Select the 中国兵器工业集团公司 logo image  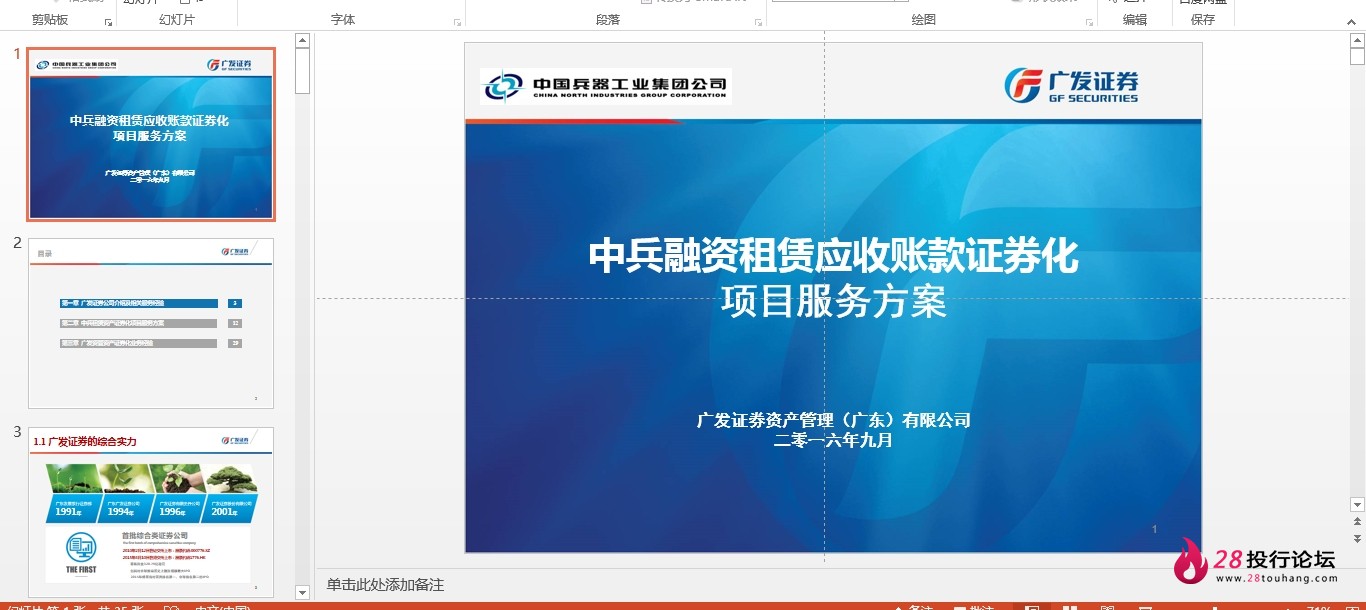(x=606, y=87)
